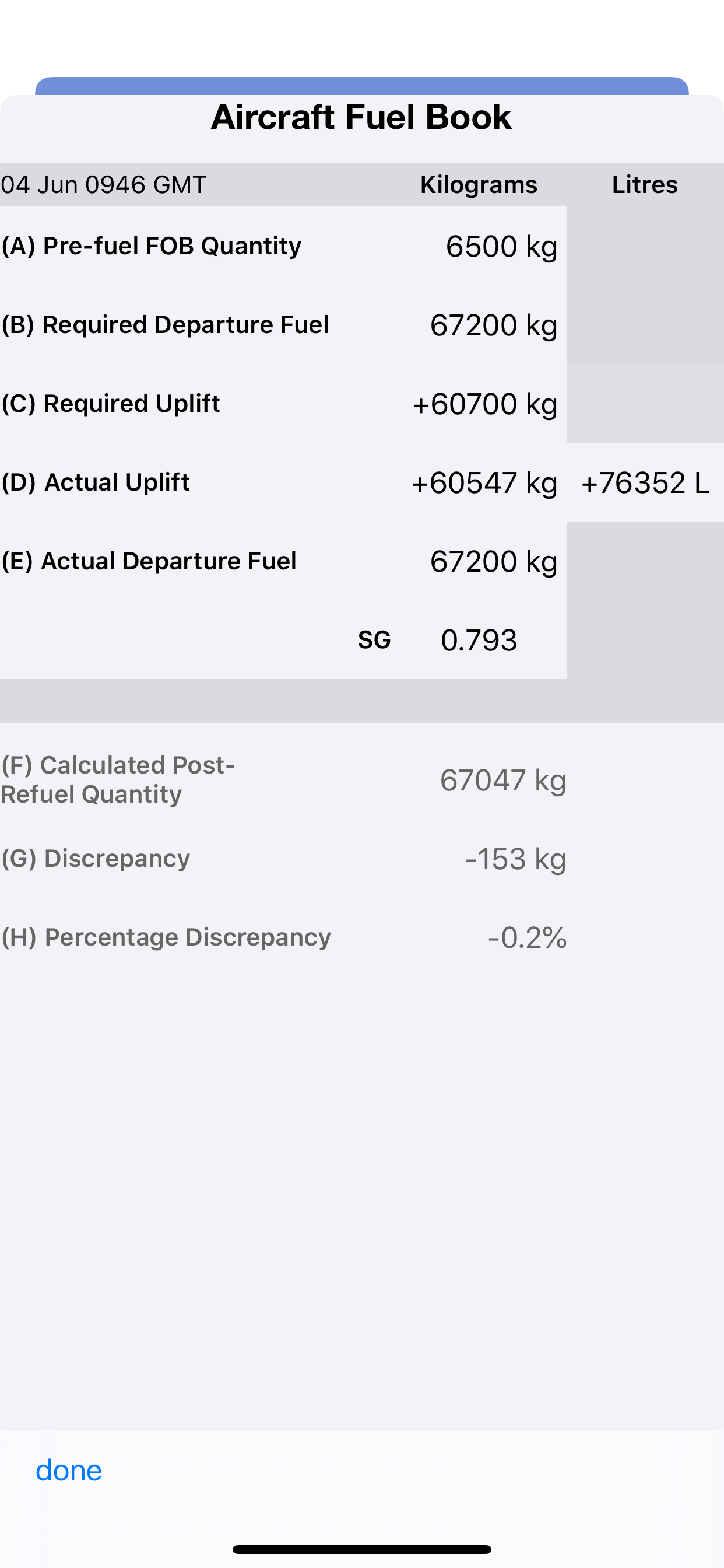Select the Required Uplift +60700 kg field
Image resolution: width=724 pixels, height=1568 pixels.
point(485,404)
